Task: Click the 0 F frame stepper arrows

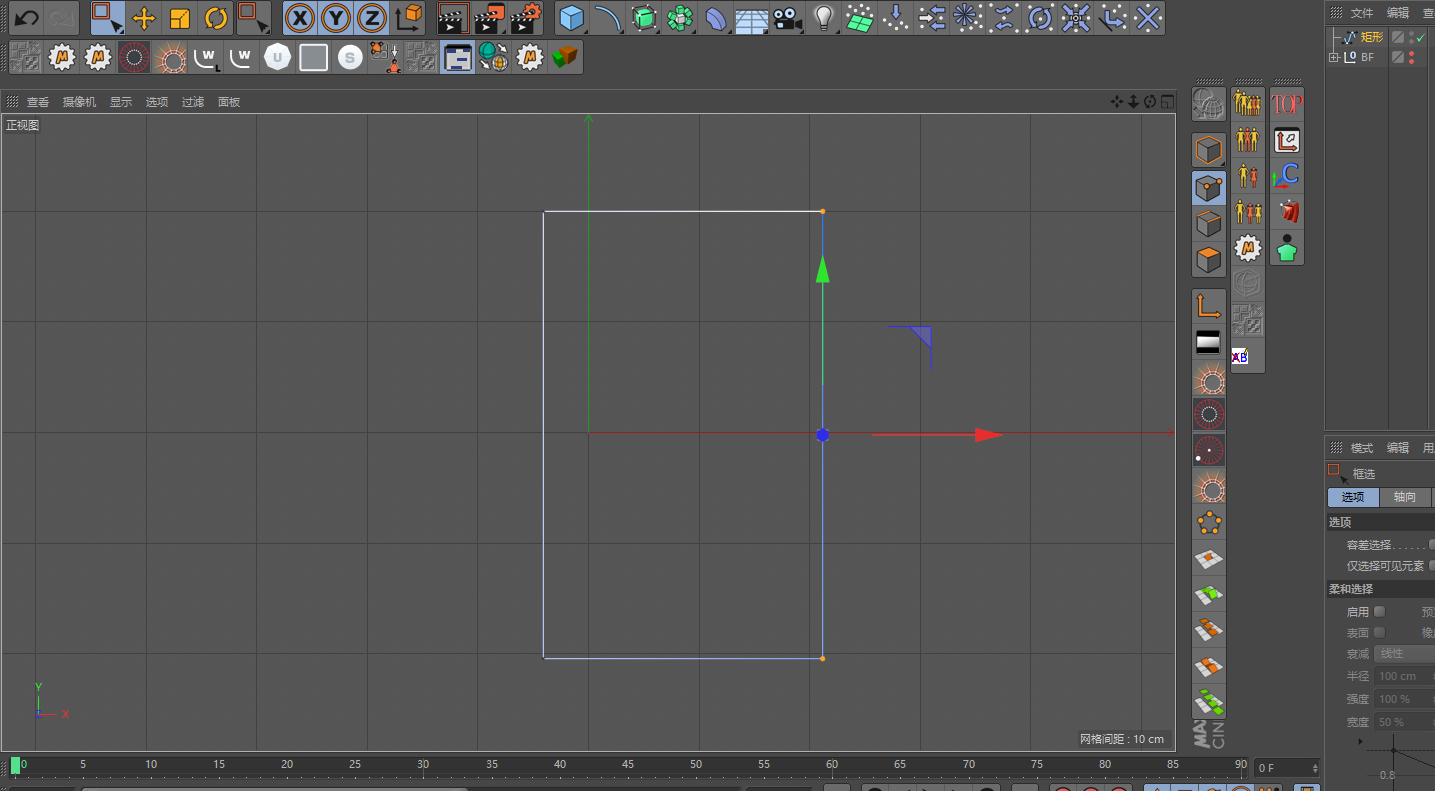Action: point(1315,768)
